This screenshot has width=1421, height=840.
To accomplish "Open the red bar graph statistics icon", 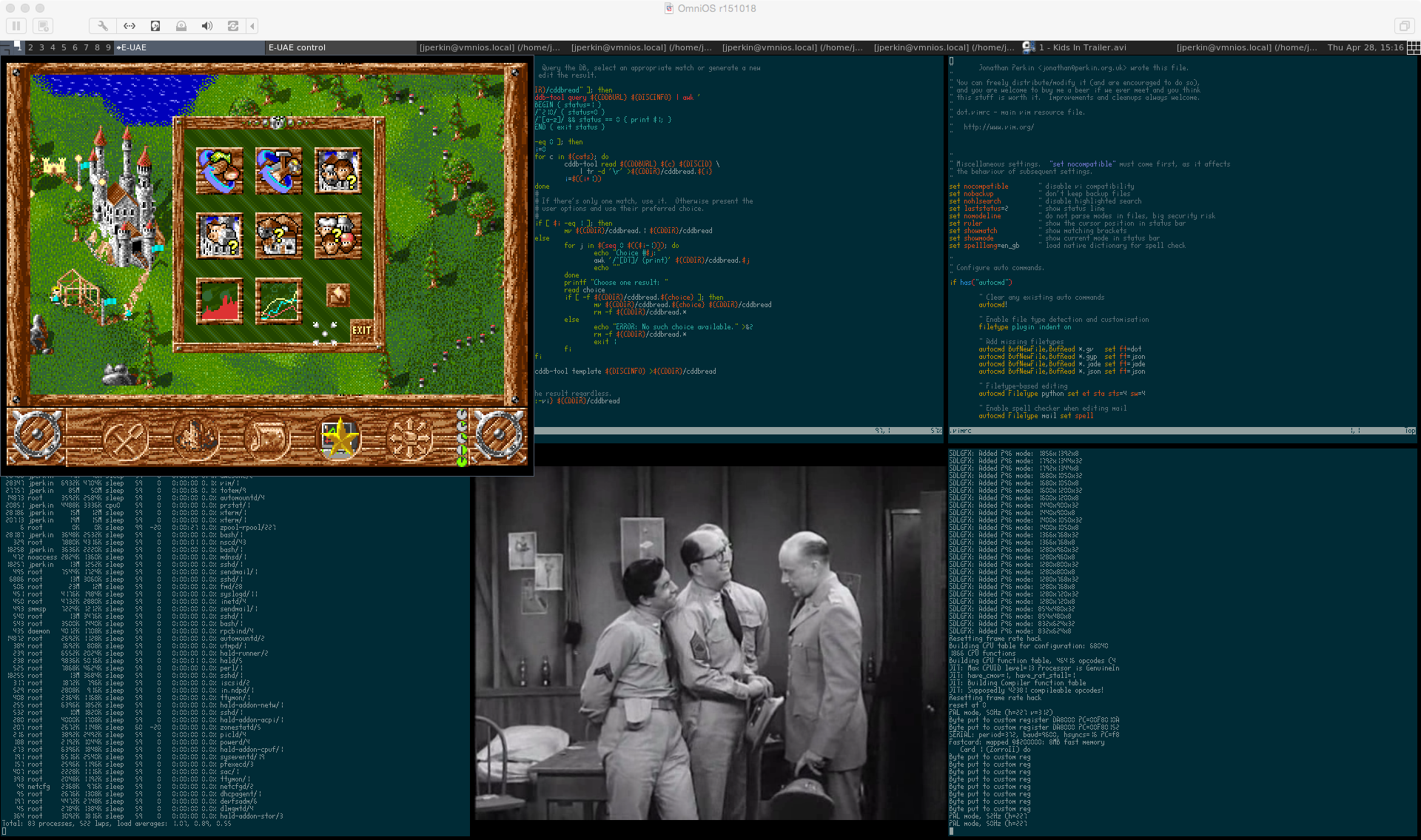I will 219,301.
